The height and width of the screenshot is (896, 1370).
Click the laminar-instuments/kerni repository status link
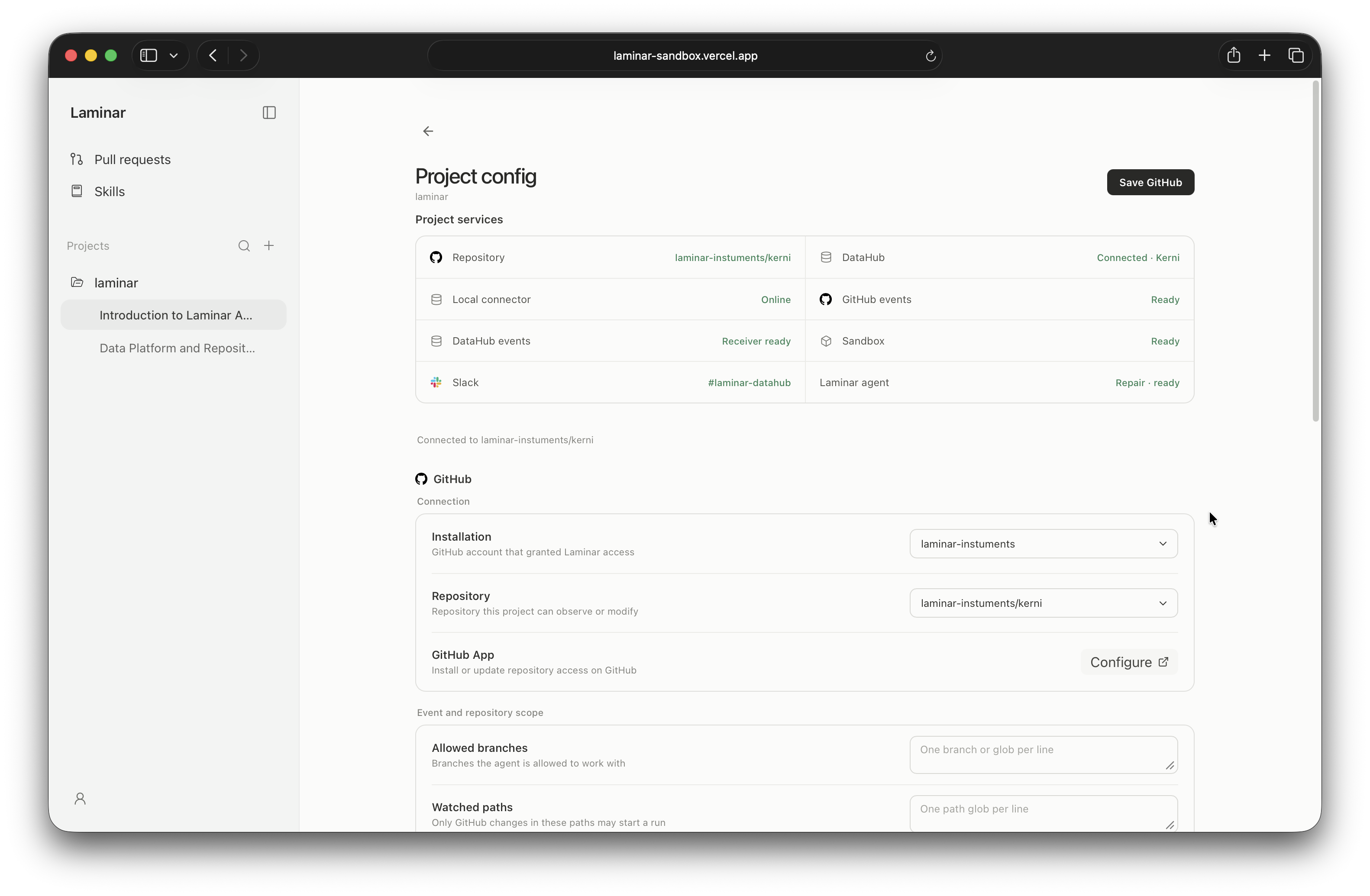732,257
